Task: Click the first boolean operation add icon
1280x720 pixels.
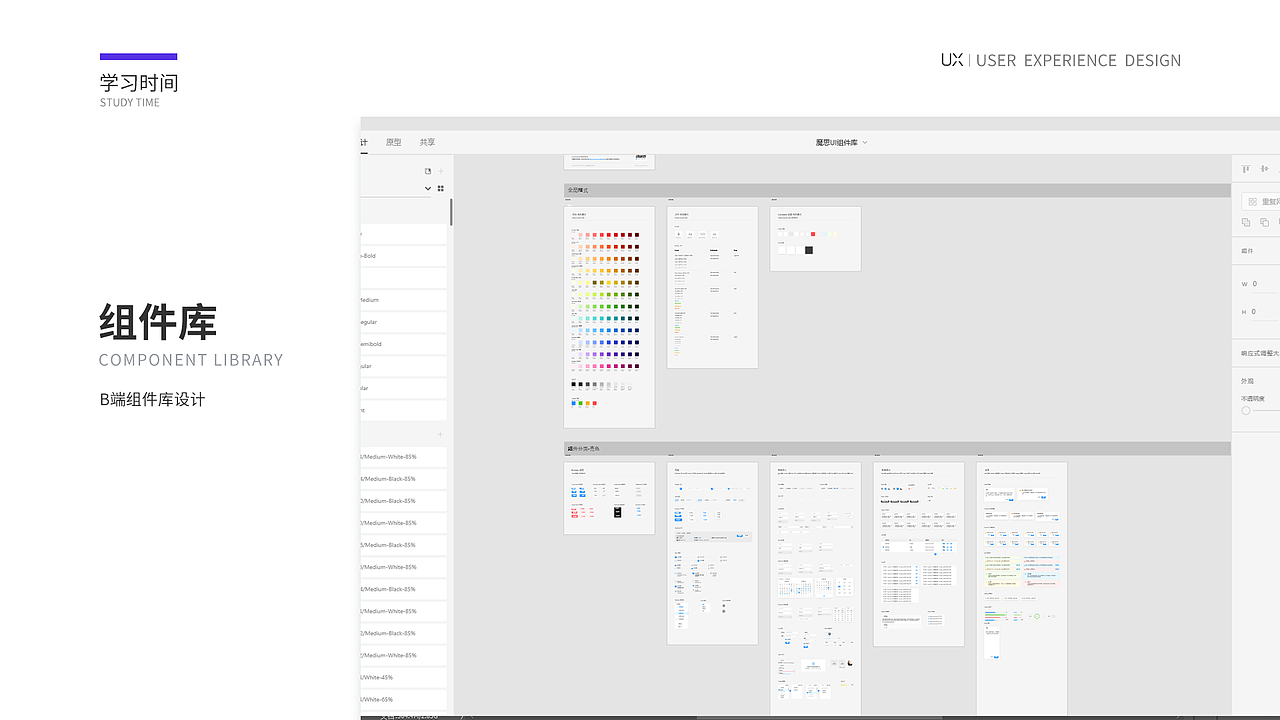Action: [x=1246, y=222]
